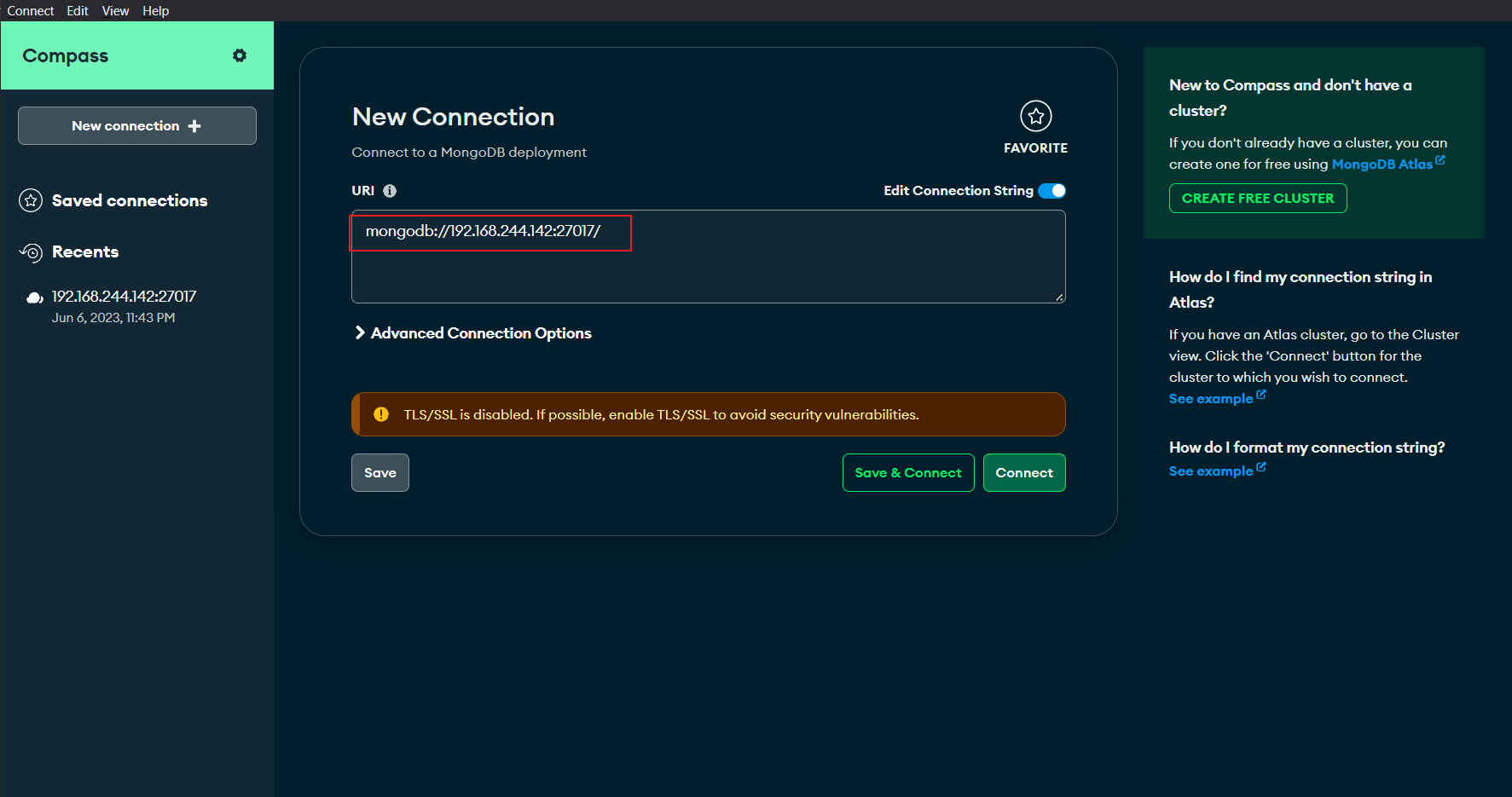1512x797 pixels.
Task: Open See example under Atlas connection string
Action: point(1211,399)
